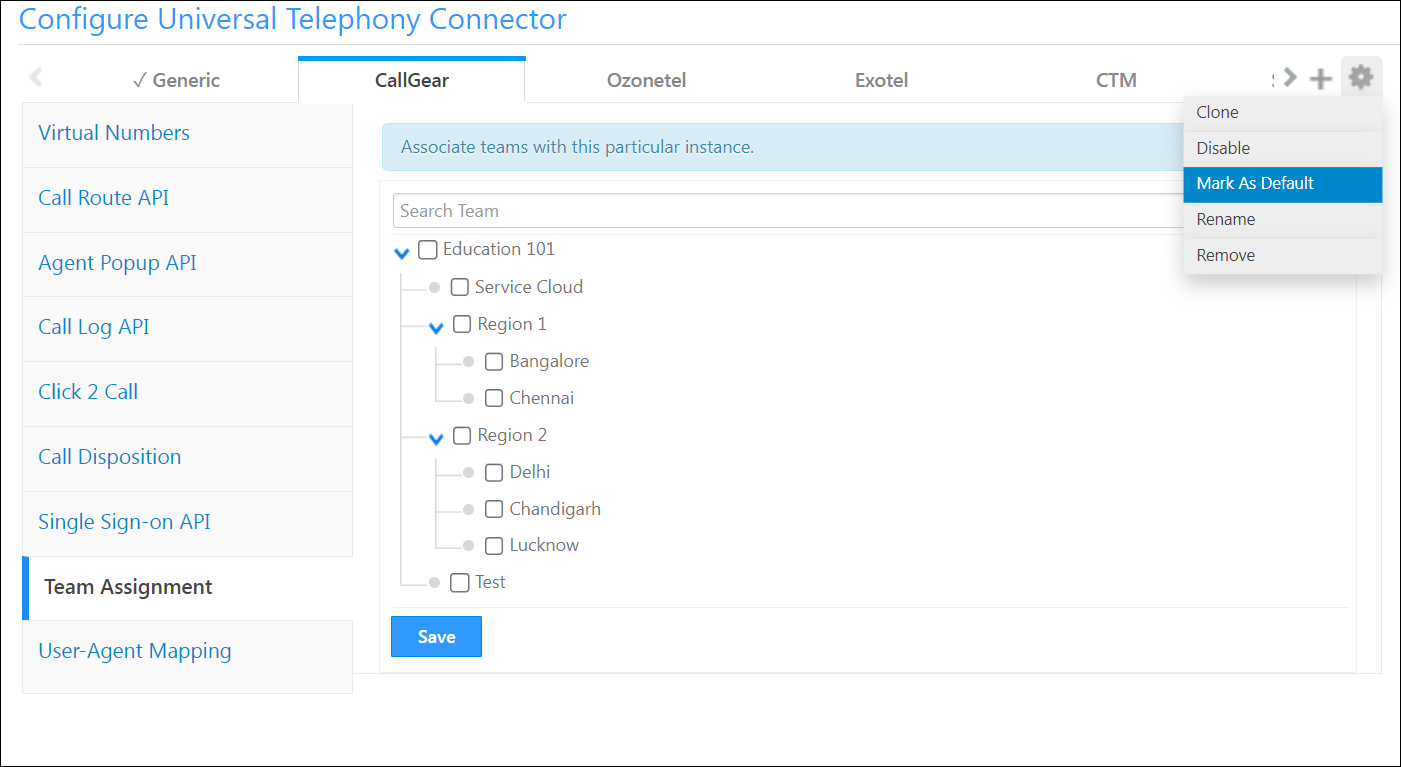Go to Agent Popup API section
The width and height of the screenshot is (1401, 767).
[x=188, y=264]
